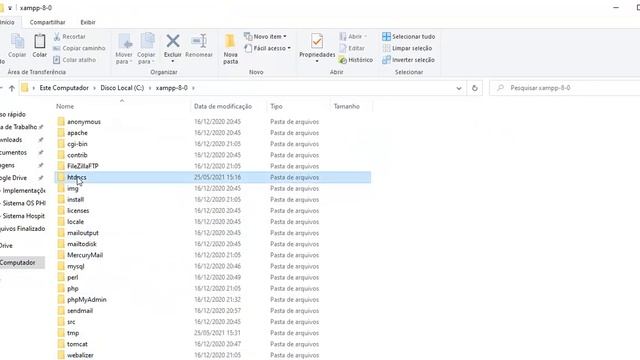The image size is (640, 360).
Task: Select the MercuryMail folder
Action: pos(213,255)
